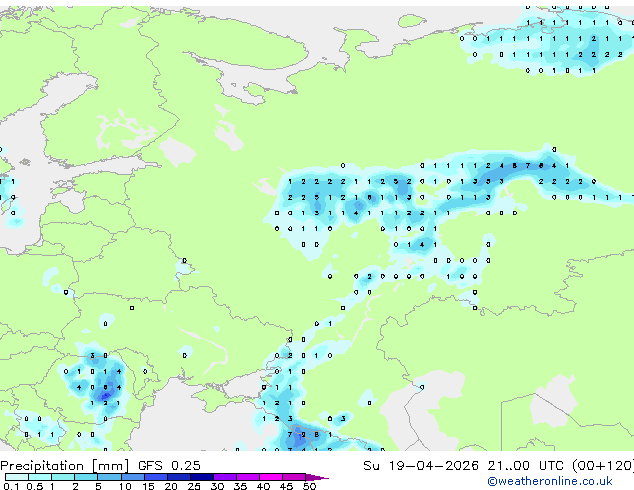The width and height of the screenshot is (634, 490).
Task: Pick the legend swatch between 10 and 15
Action: click(132, 477)
